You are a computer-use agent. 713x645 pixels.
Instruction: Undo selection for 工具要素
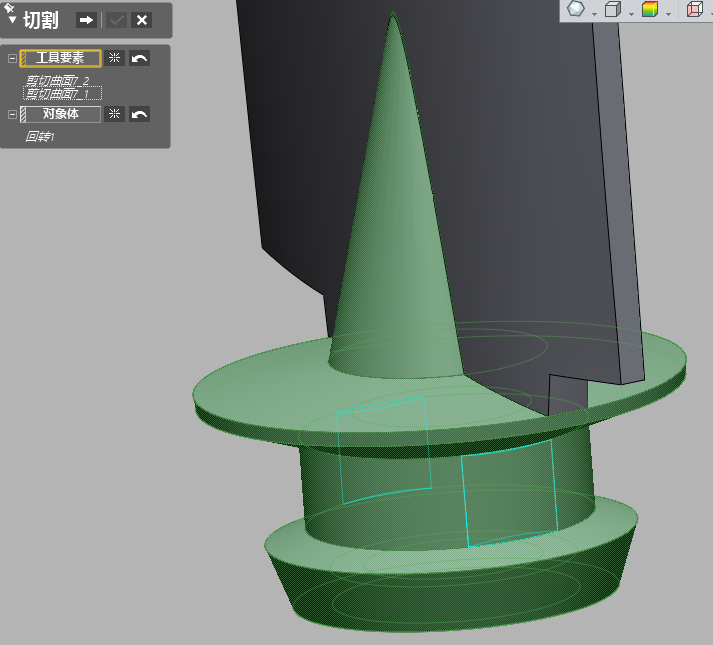click(x=140, y=59)
